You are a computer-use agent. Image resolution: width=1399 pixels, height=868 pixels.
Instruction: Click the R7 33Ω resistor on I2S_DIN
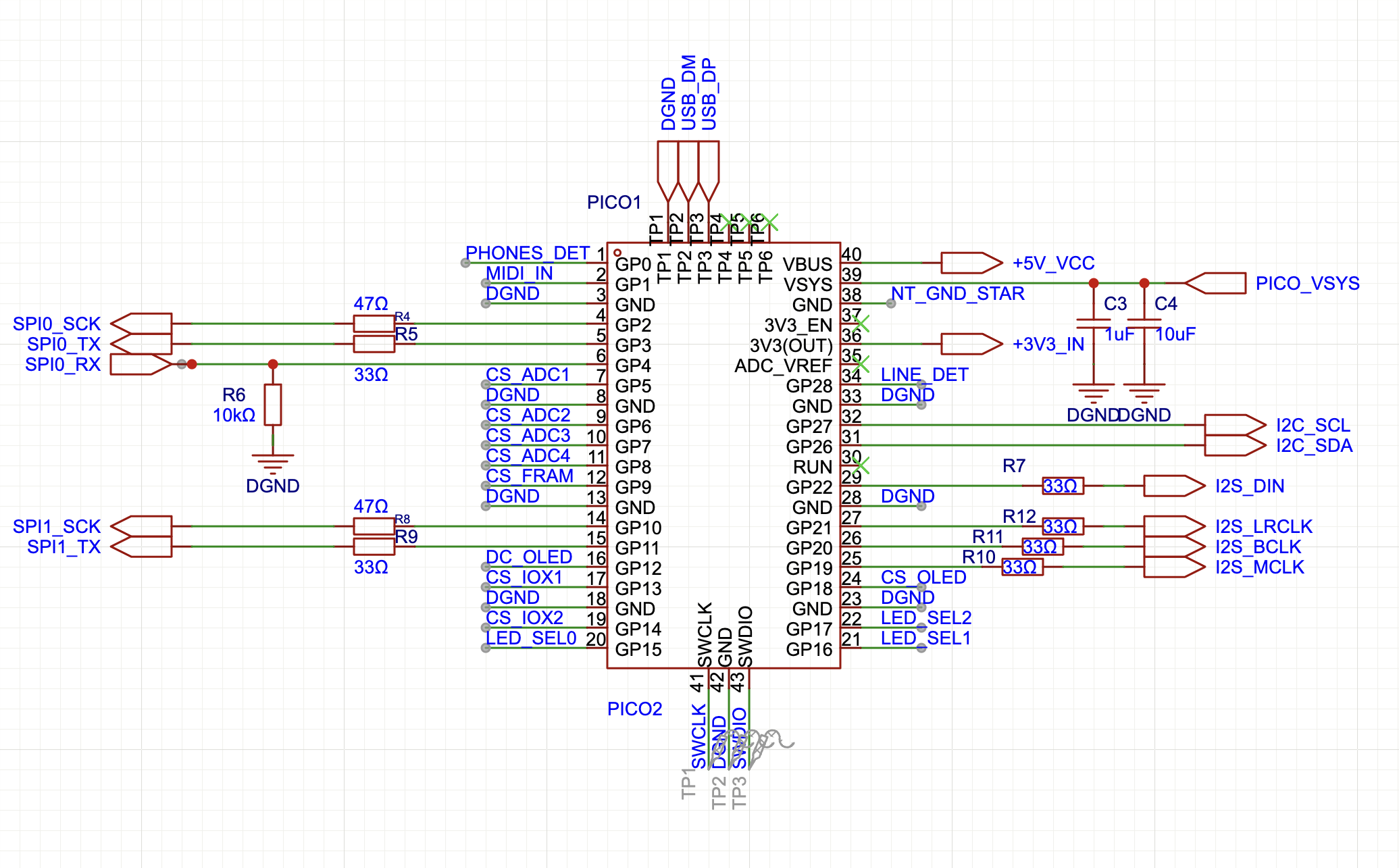click(1063, 486)
